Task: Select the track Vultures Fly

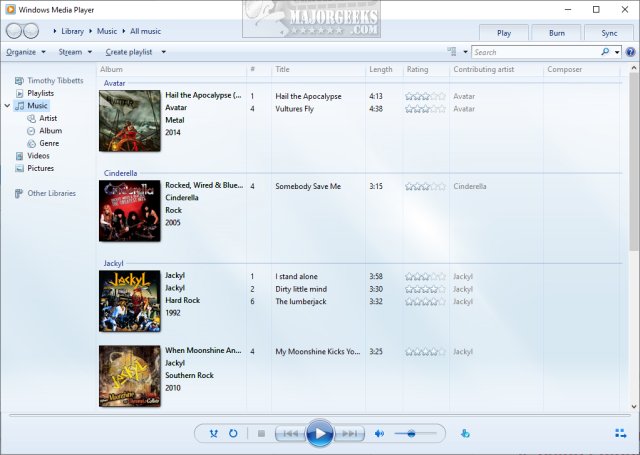Action: coord(294,109)
